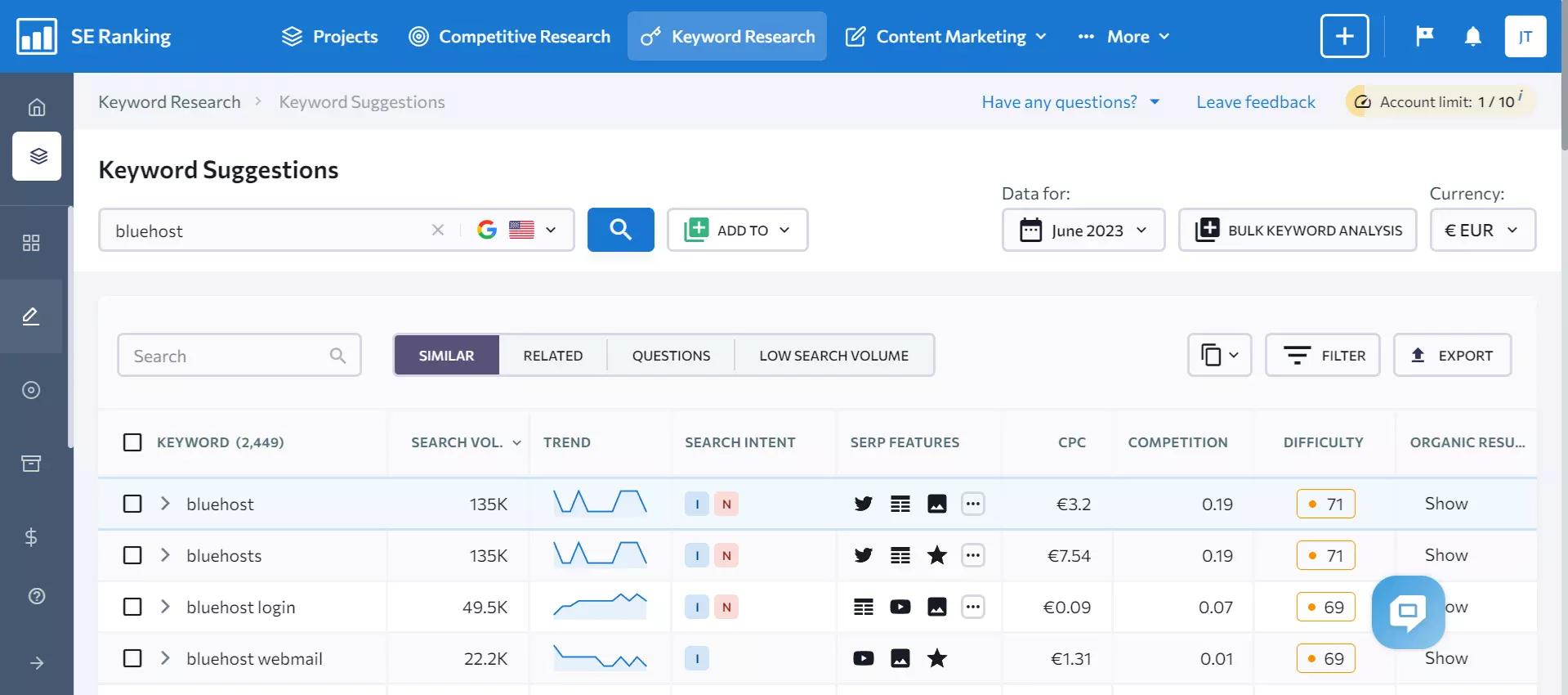Switch to the Questions tab
The height and width of the screenshot is (695, 1568).
671,356
